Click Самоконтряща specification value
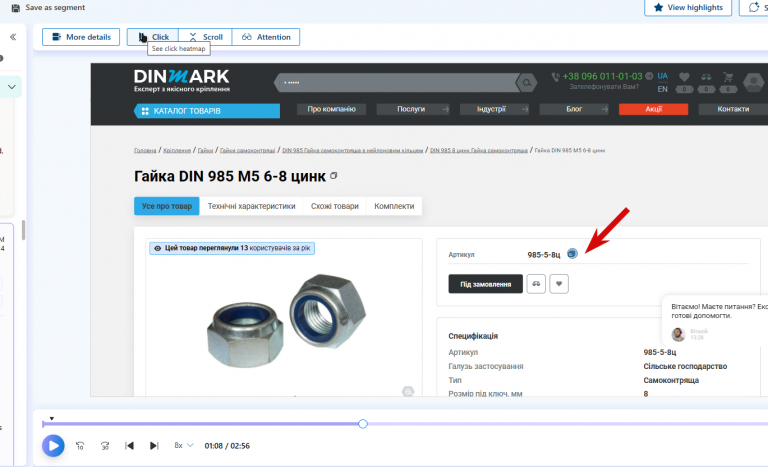The height and width of the screenshot is (467, 768). (671, 380)
